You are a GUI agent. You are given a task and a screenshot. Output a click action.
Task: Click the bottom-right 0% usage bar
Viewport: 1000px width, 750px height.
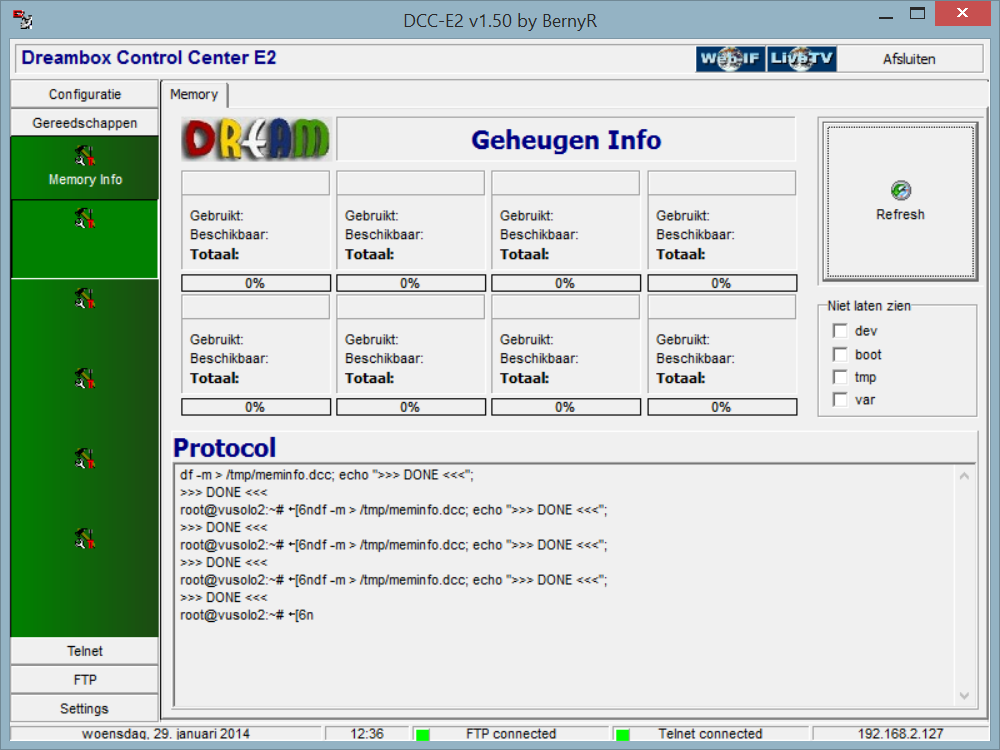click(722, 407)
